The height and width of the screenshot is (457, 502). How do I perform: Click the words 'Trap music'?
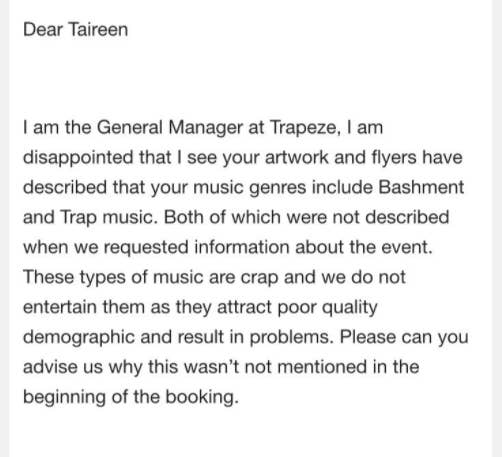108,218
